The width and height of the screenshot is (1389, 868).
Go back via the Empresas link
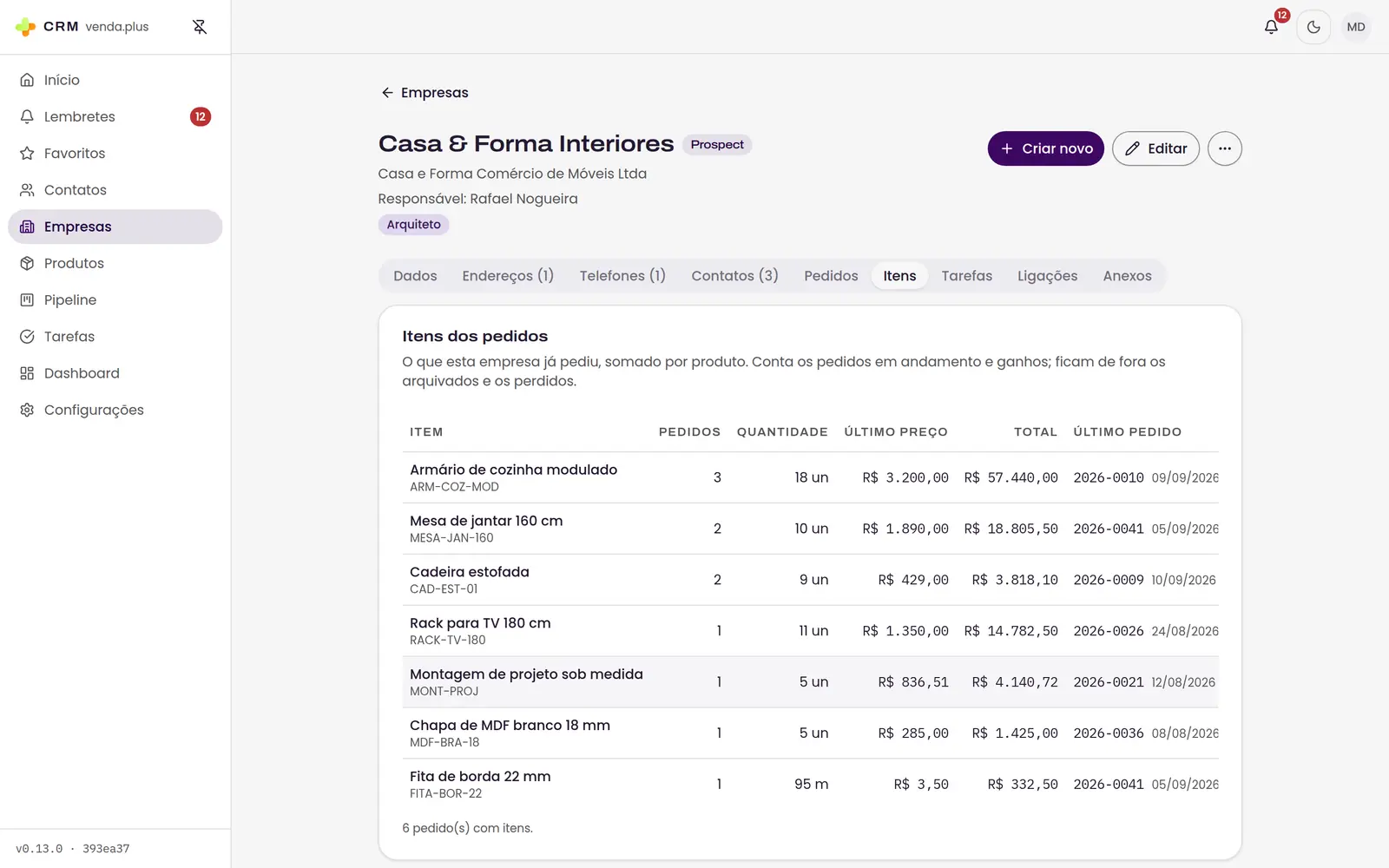425,93
